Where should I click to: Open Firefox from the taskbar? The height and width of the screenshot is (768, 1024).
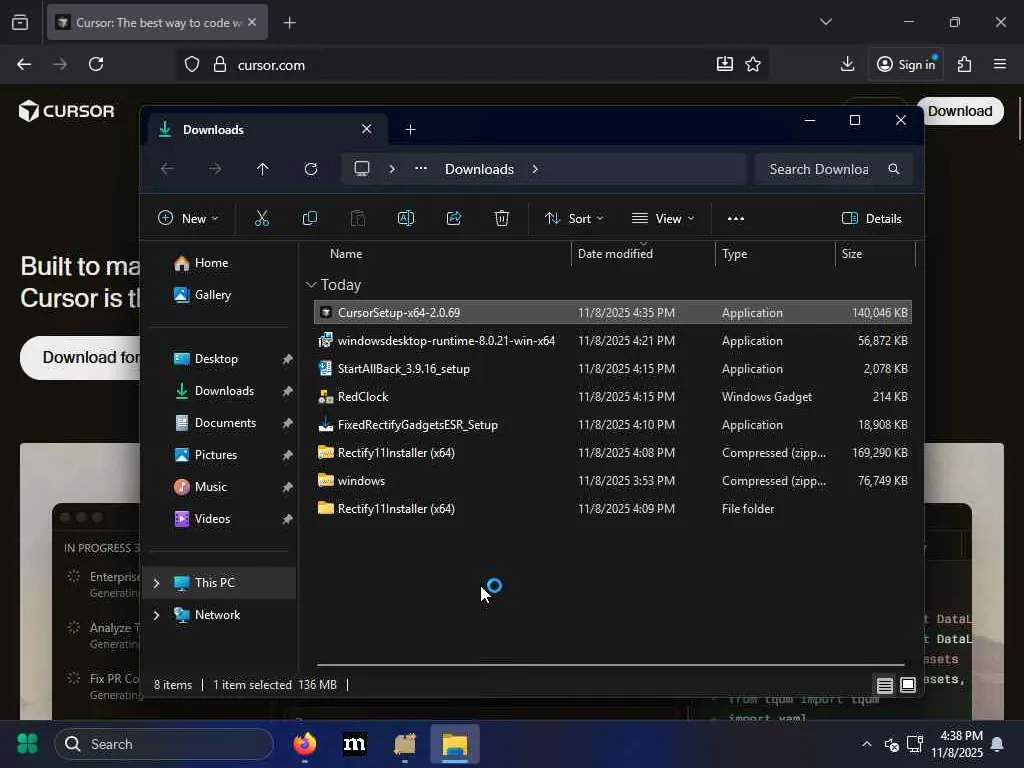305,744
